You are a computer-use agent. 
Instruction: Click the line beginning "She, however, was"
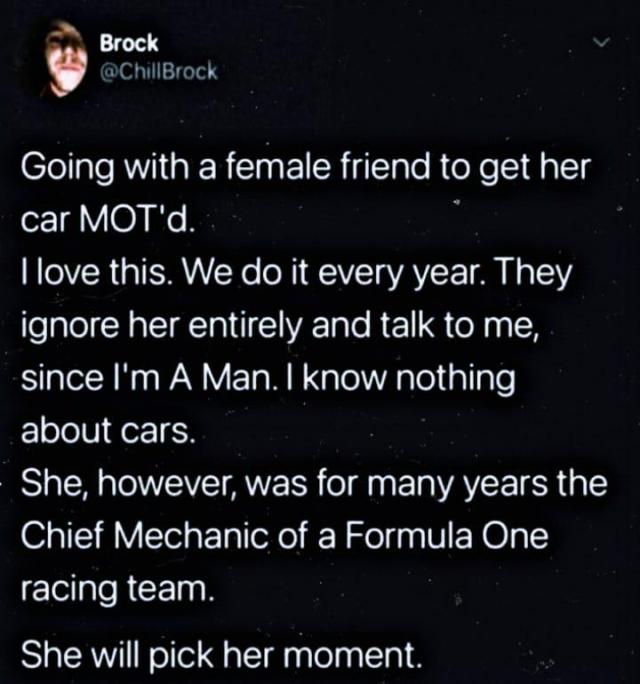click(314, 483)
